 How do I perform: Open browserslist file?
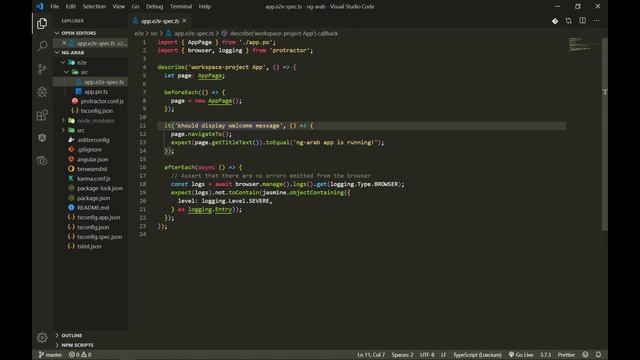[x=92, y=169]
